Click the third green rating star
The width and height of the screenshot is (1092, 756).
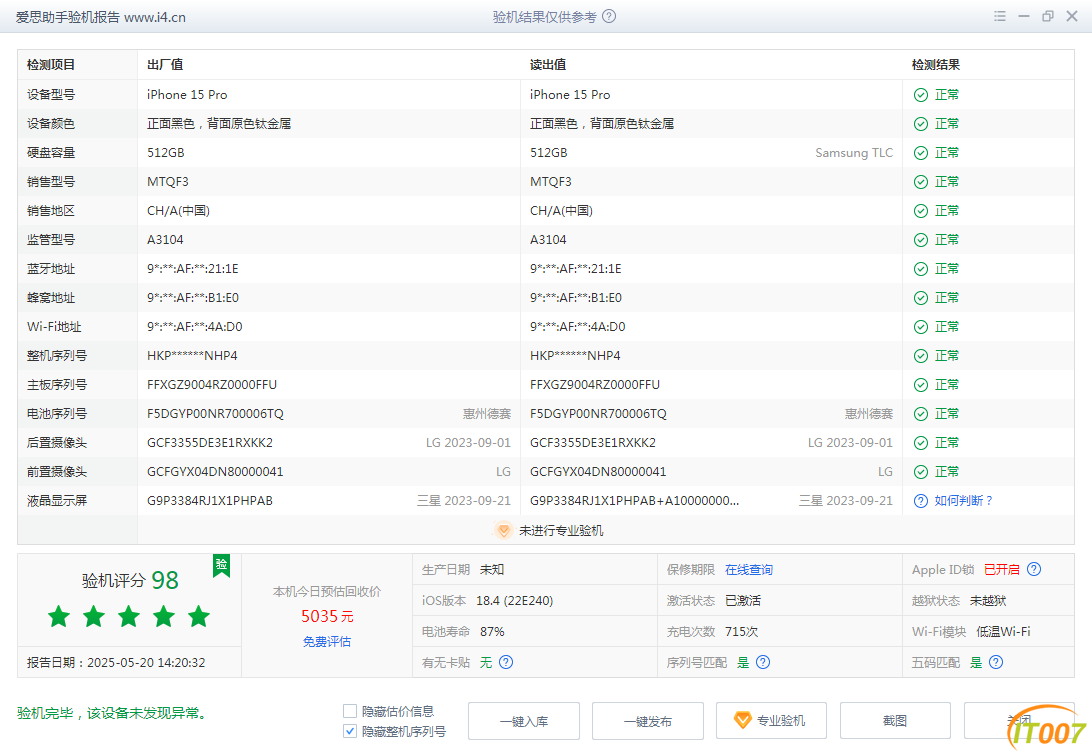129,616
